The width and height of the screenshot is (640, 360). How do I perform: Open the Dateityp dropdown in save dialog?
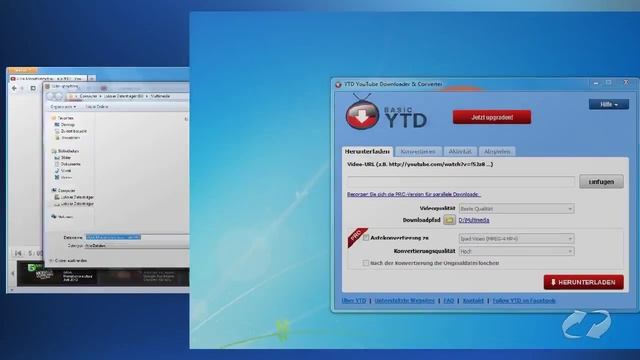click(137, 246)
